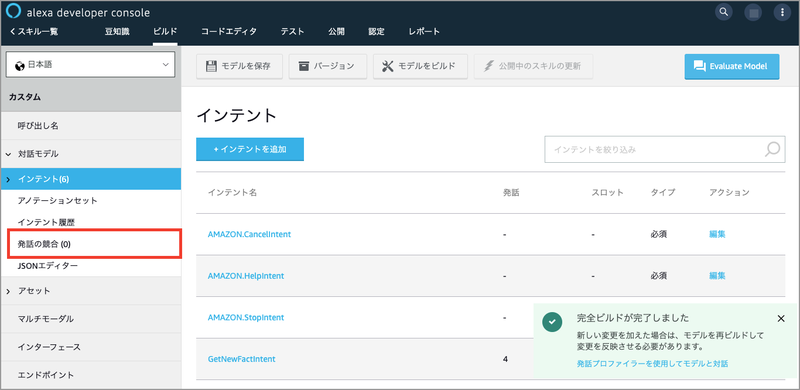
Task: Open AMAZON.CancelIntent link
Action: (249, 234)
